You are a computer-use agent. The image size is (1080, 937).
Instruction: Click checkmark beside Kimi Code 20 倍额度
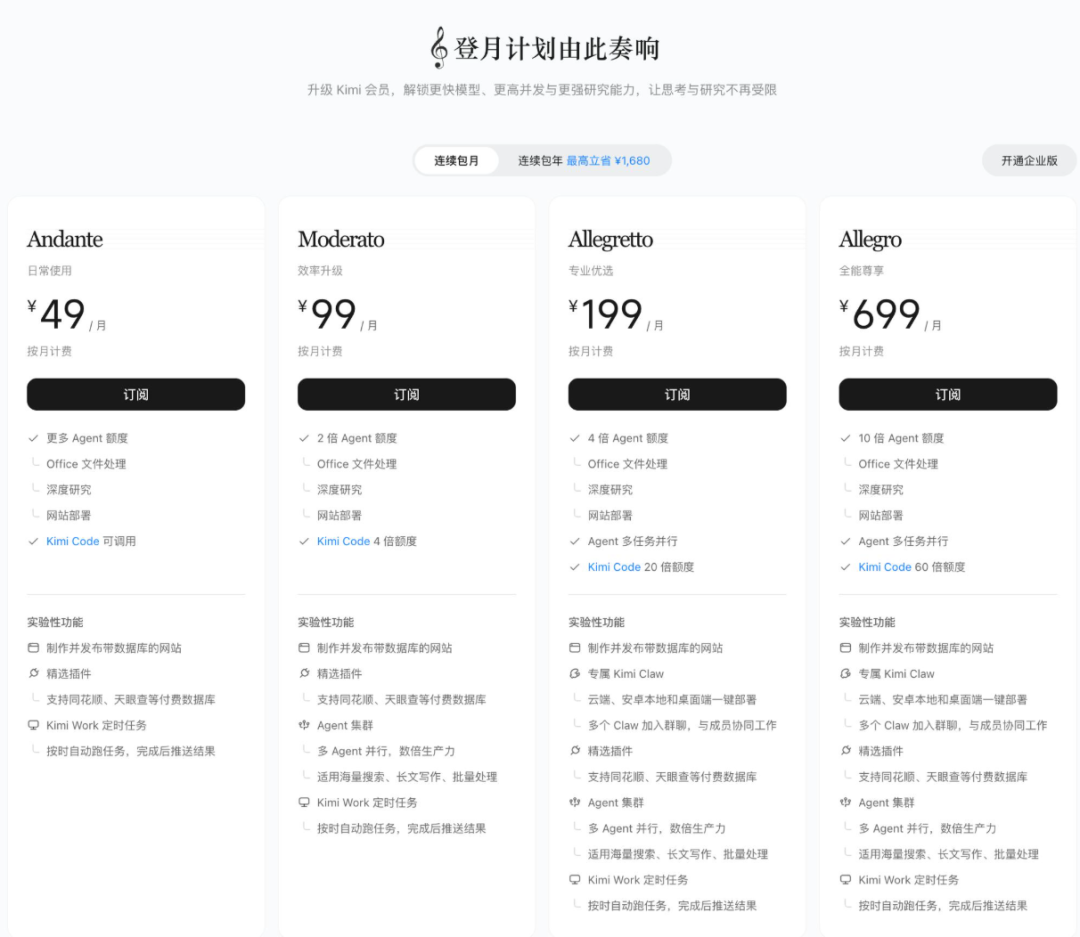pos(574,567)
